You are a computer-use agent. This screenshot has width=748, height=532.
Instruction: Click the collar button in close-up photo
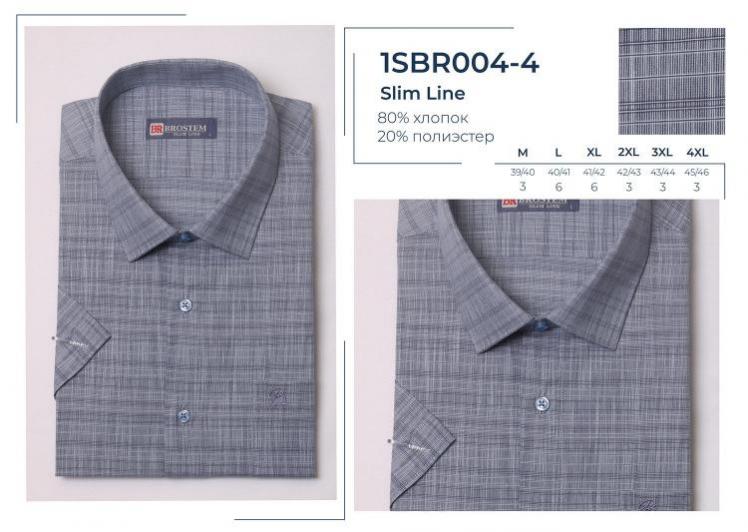pyautogui.click(x=543, y=326)
